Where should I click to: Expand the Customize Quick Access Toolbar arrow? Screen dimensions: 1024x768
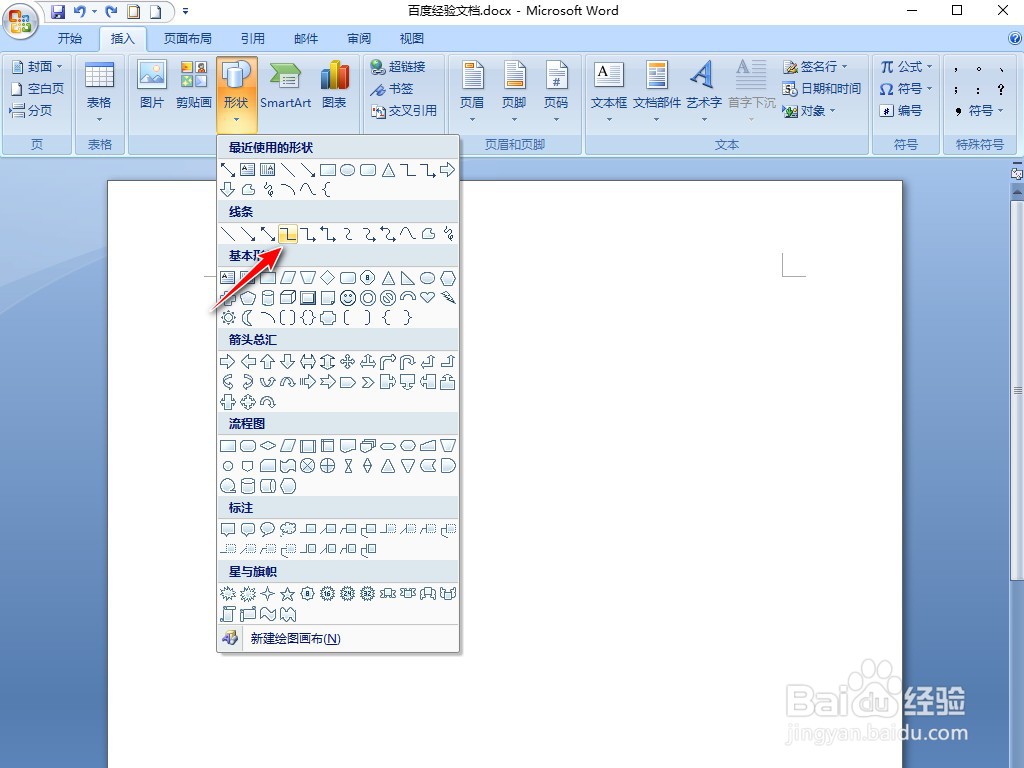(185, 11)
